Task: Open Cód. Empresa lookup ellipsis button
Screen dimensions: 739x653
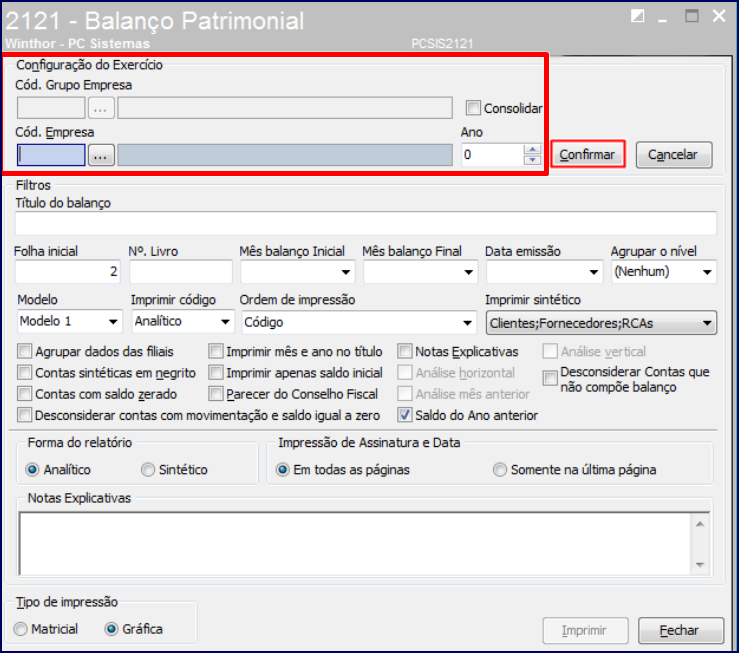Action: 101,155
